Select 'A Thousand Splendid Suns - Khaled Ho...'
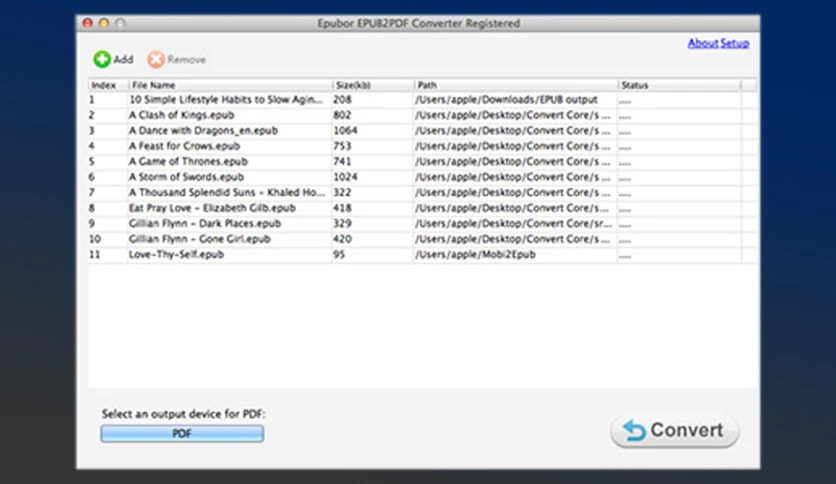Image resolution: width=836 pixels, height=484 pixels. tap(227, 192)
